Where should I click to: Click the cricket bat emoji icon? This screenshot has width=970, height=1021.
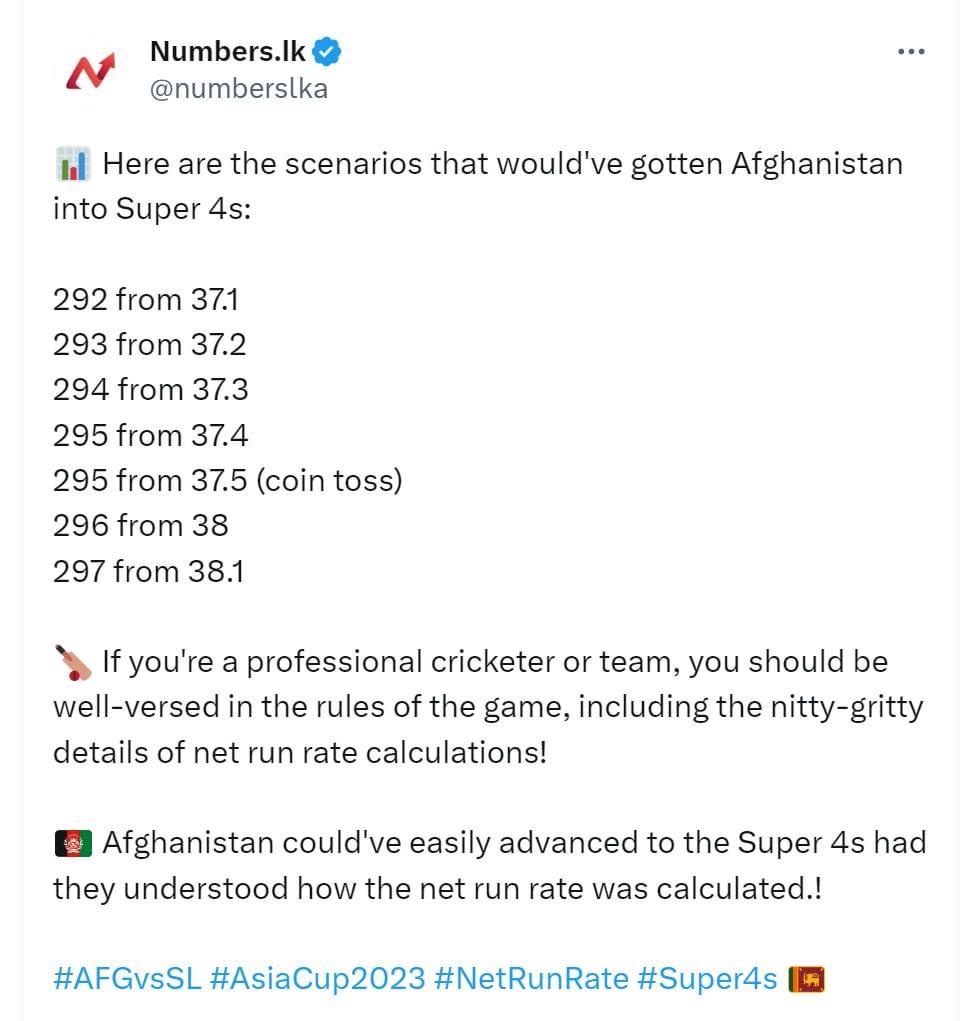(73, 662)
